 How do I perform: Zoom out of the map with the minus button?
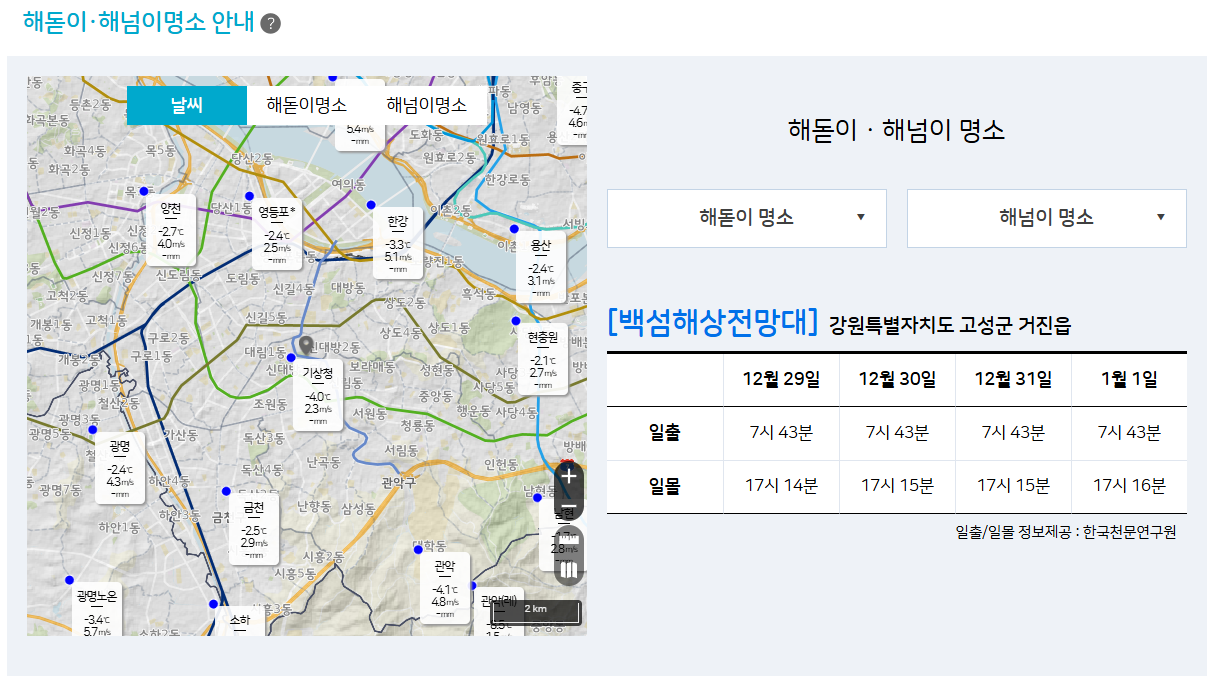pos(569,506)
